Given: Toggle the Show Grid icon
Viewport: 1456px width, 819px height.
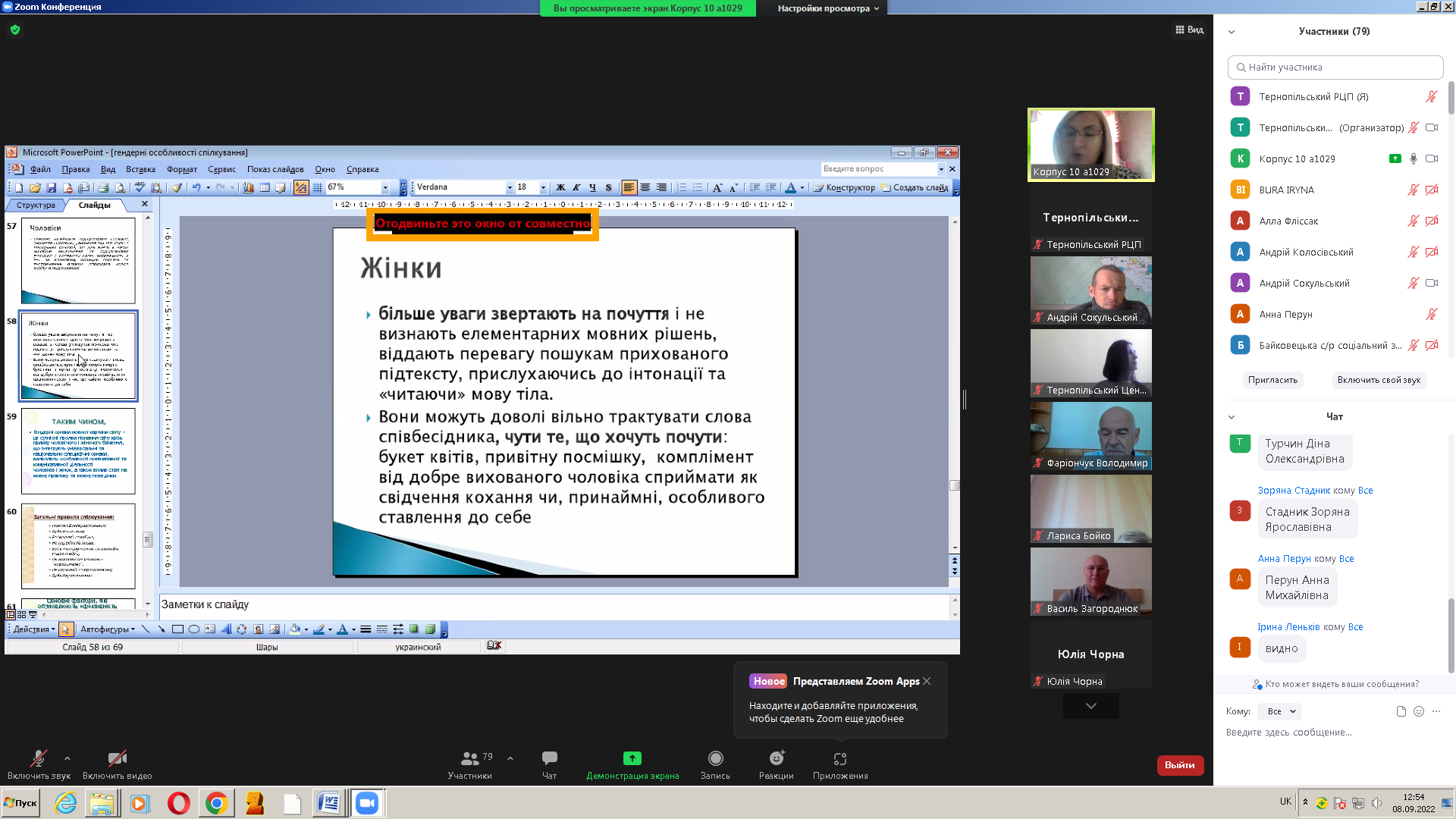Looking at the screenshot, I should 317,187.
